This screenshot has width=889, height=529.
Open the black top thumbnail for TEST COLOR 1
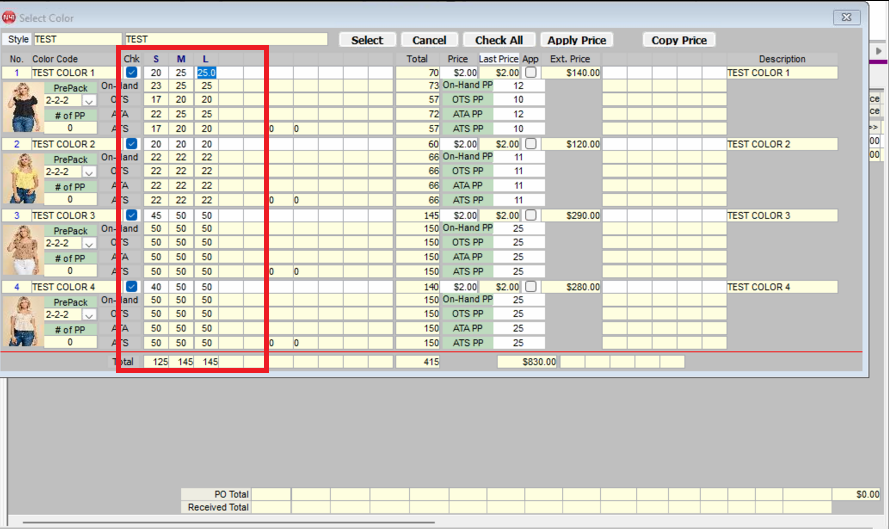pyautogui.click(x=23, y=107)
